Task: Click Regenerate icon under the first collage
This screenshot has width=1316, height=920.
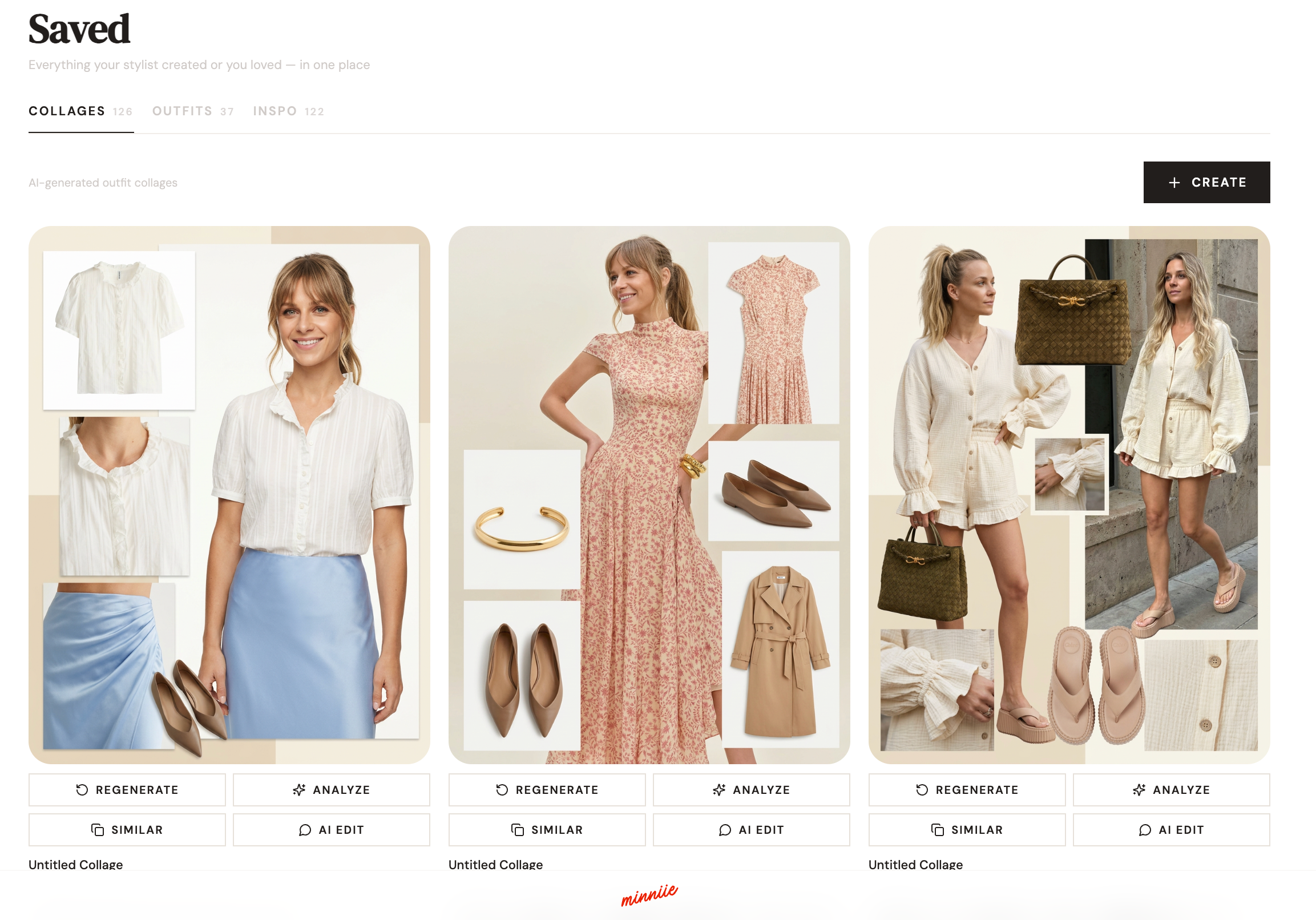Action: coord(82,790)
